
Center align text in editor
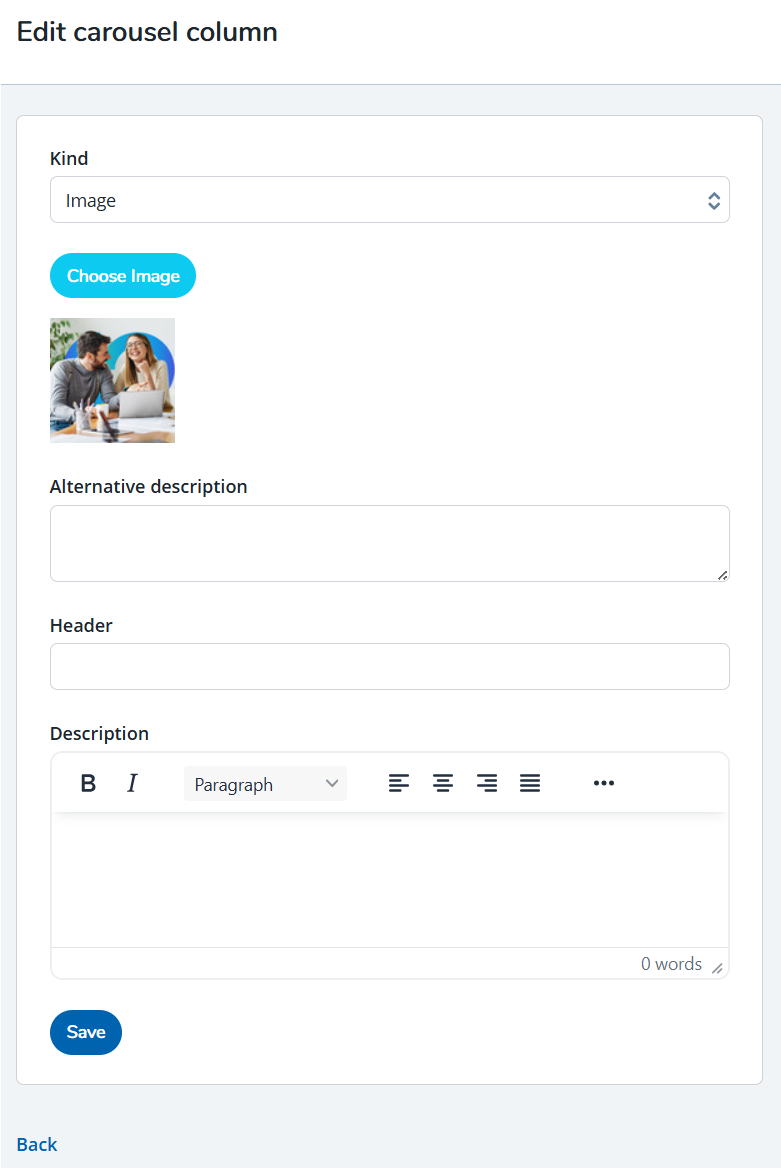coord(443,783)
